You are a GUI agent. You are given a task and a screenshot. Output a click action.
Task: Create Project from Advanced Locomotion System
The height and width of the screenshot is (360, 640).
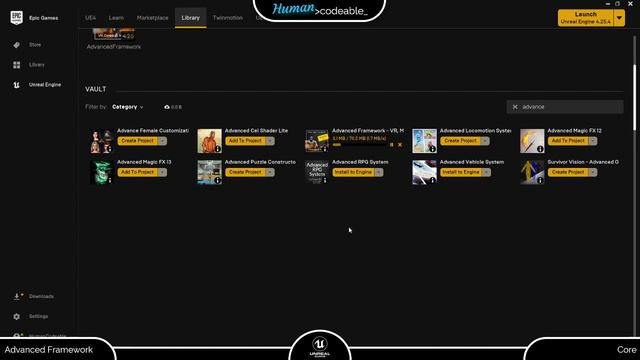click(x=460, y=141)
